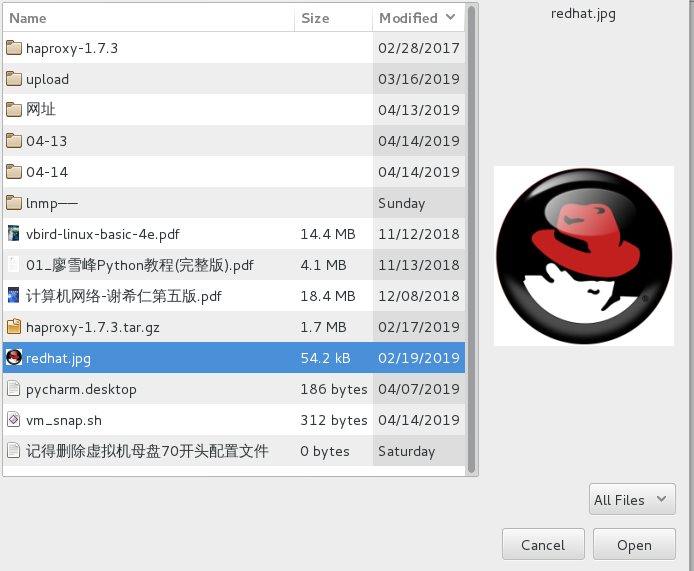This screenshot has width=694, height=571.
Task: Click the pycharm.desktop file icon
Action: tap(14, 389)
